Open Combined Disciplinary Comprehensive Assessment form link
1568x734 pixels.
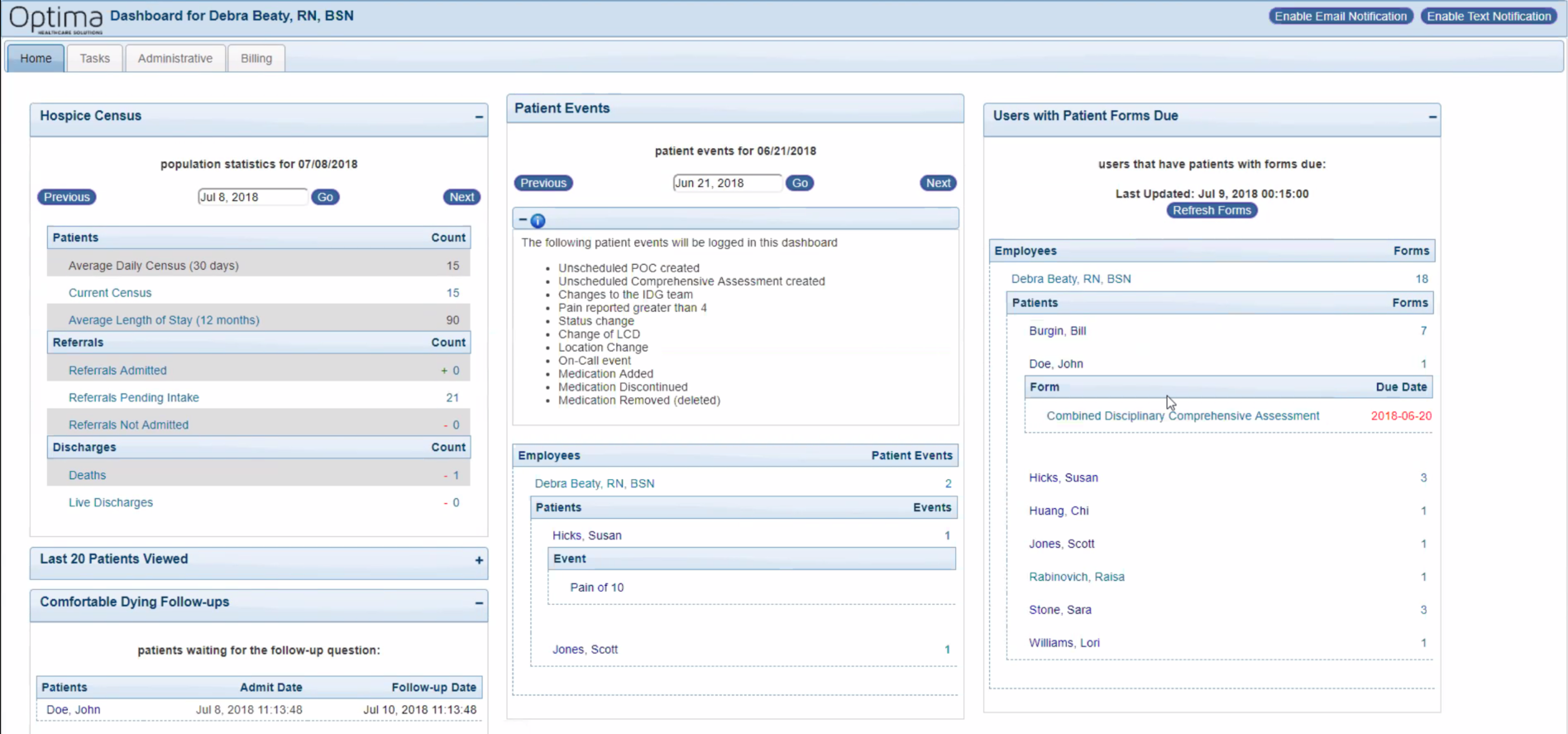point(1183,415)
